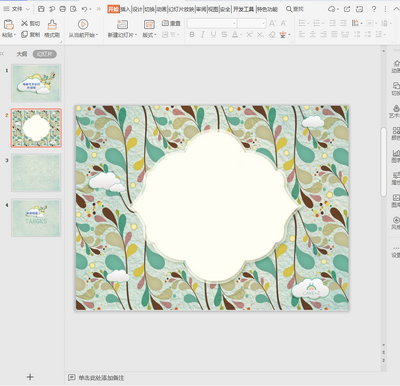Open the Paste options dropdown arrow

tap(15, 35)
